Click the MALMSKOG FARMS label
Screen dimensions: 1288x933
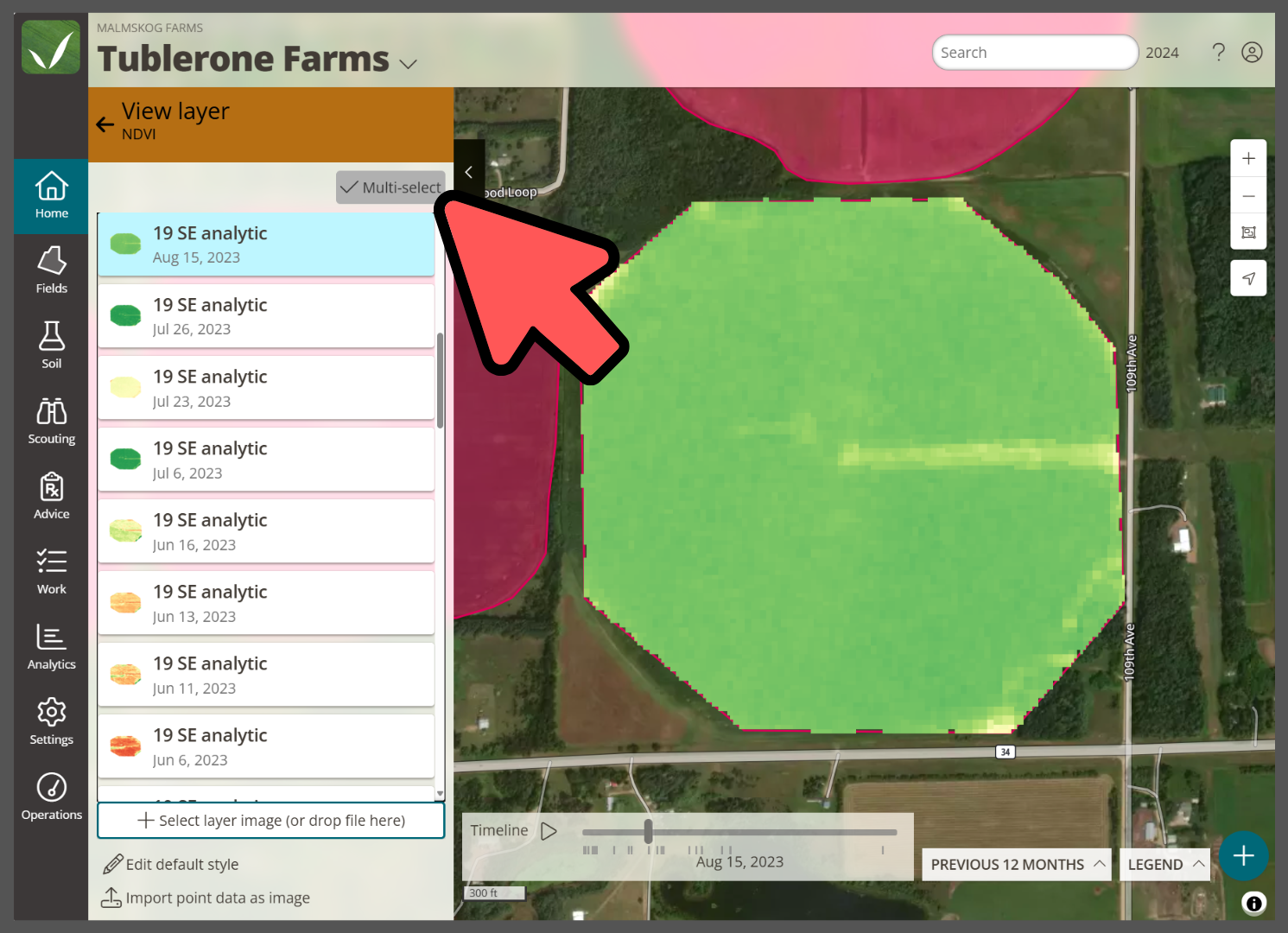pyautogui.click(x=149, y=28)
